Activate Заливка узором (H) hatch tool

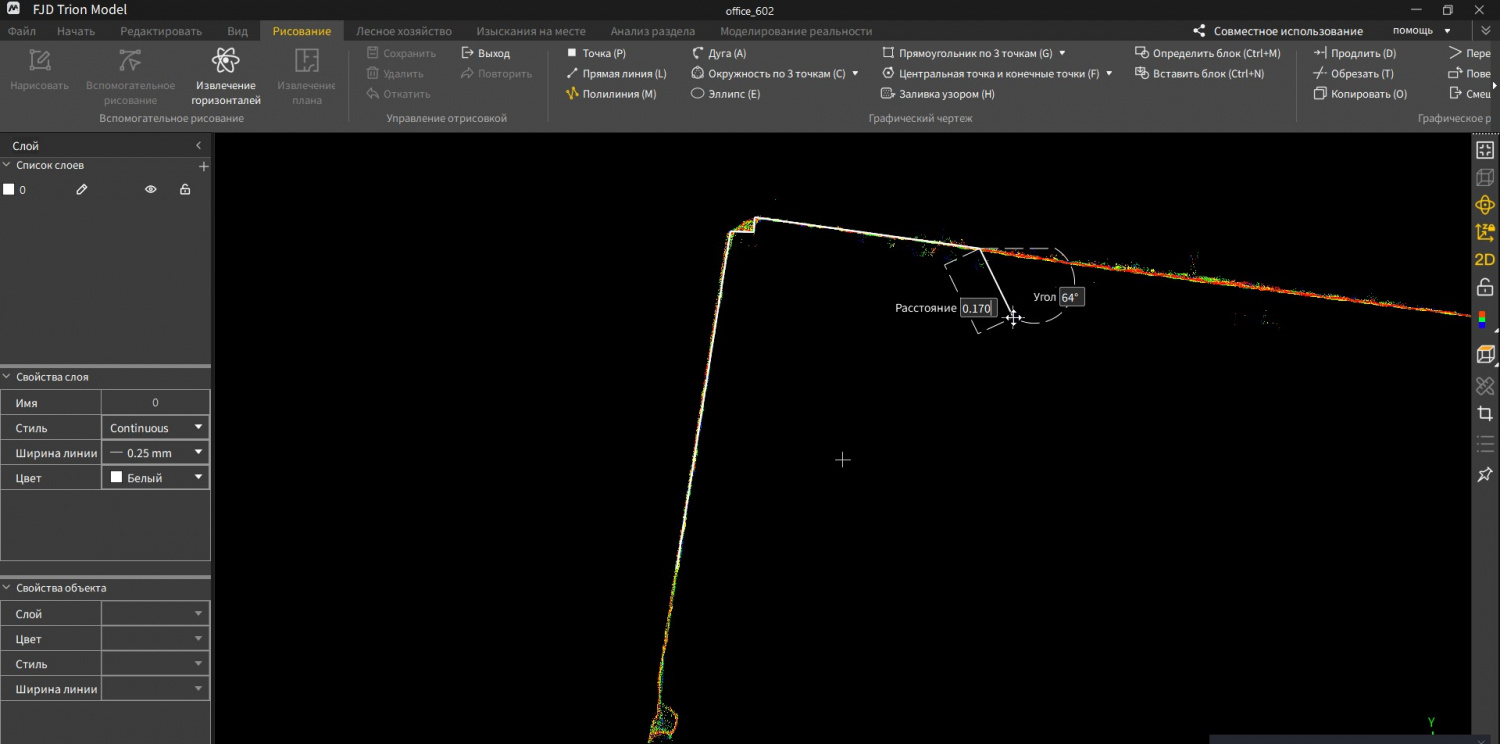(x=938, y=94)
